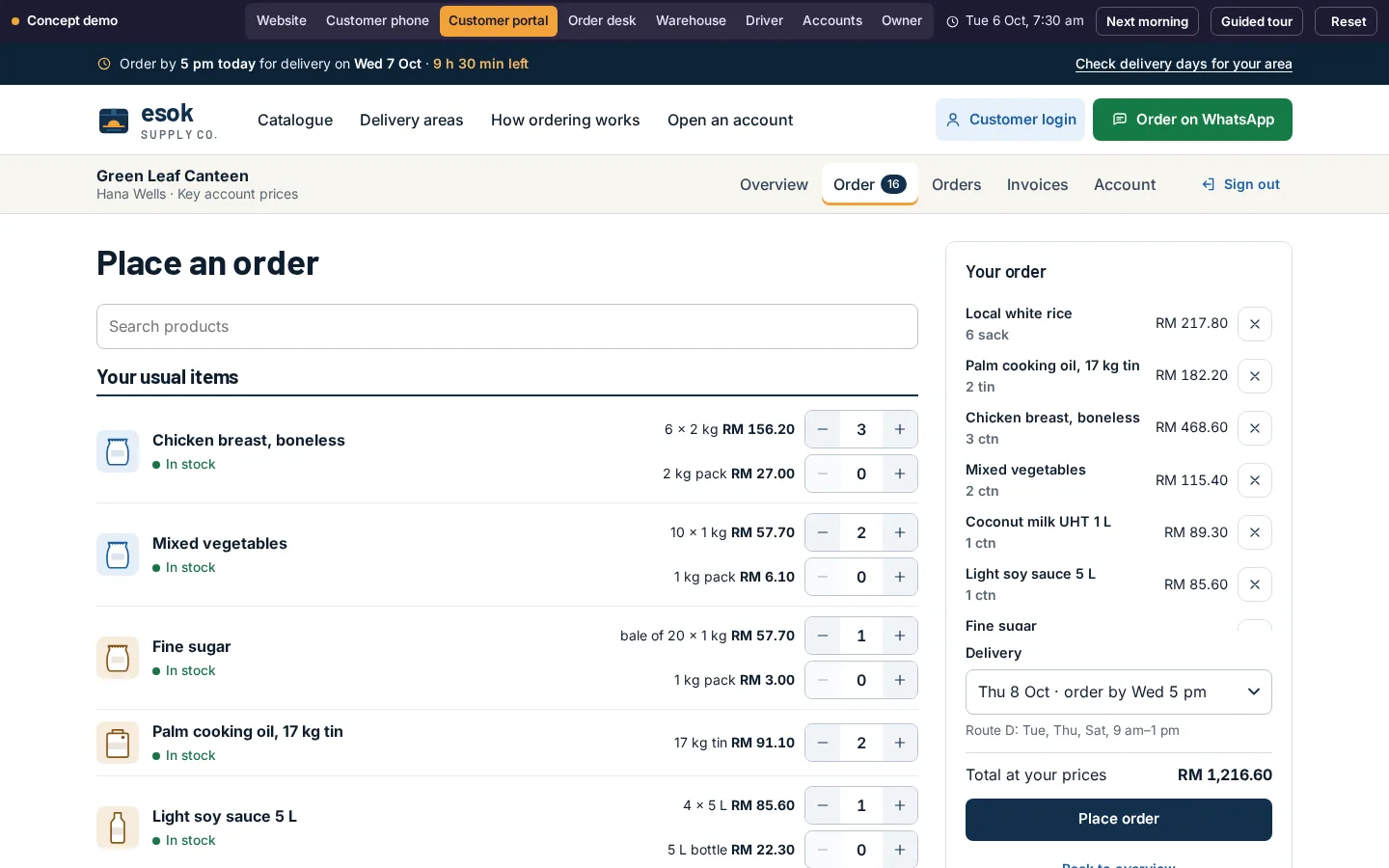The height and width of the screenshot is (868, 1389).
Task: Switch to the Owner view
Action: point(902,21)
